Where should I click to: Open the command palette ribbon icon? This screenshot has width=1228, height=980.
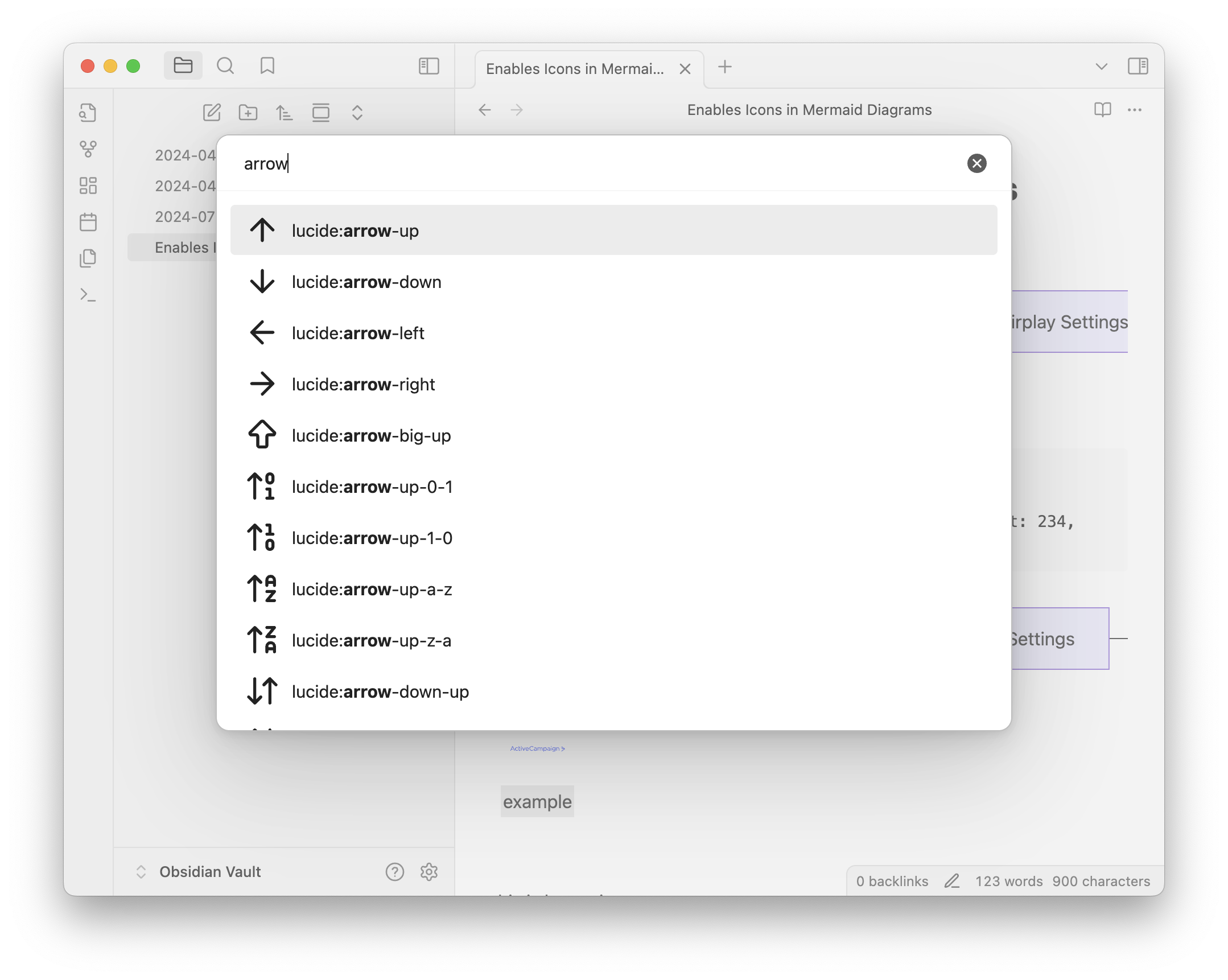[88, 295]
